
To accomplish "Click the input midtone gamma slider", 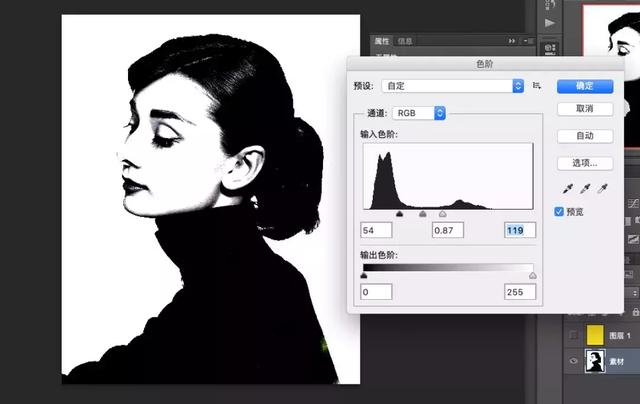I will tap(423, 214).
